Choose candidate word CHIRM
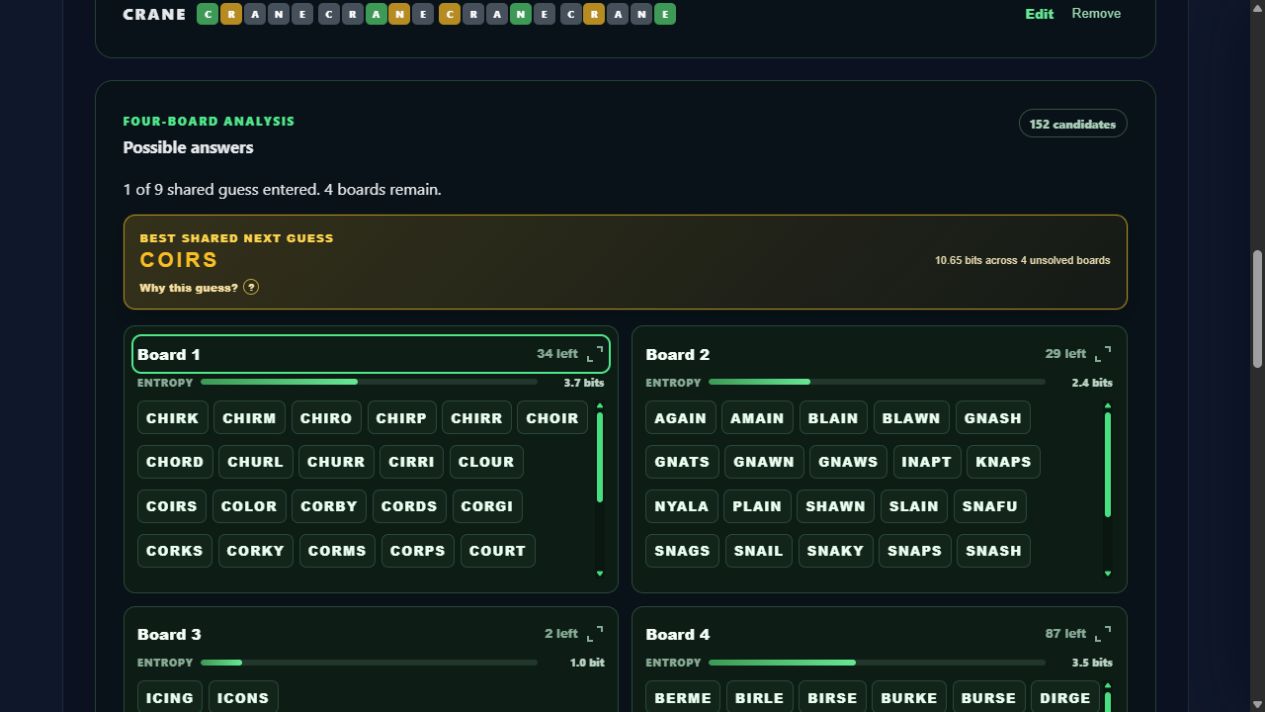 click(x=249, y=418)
